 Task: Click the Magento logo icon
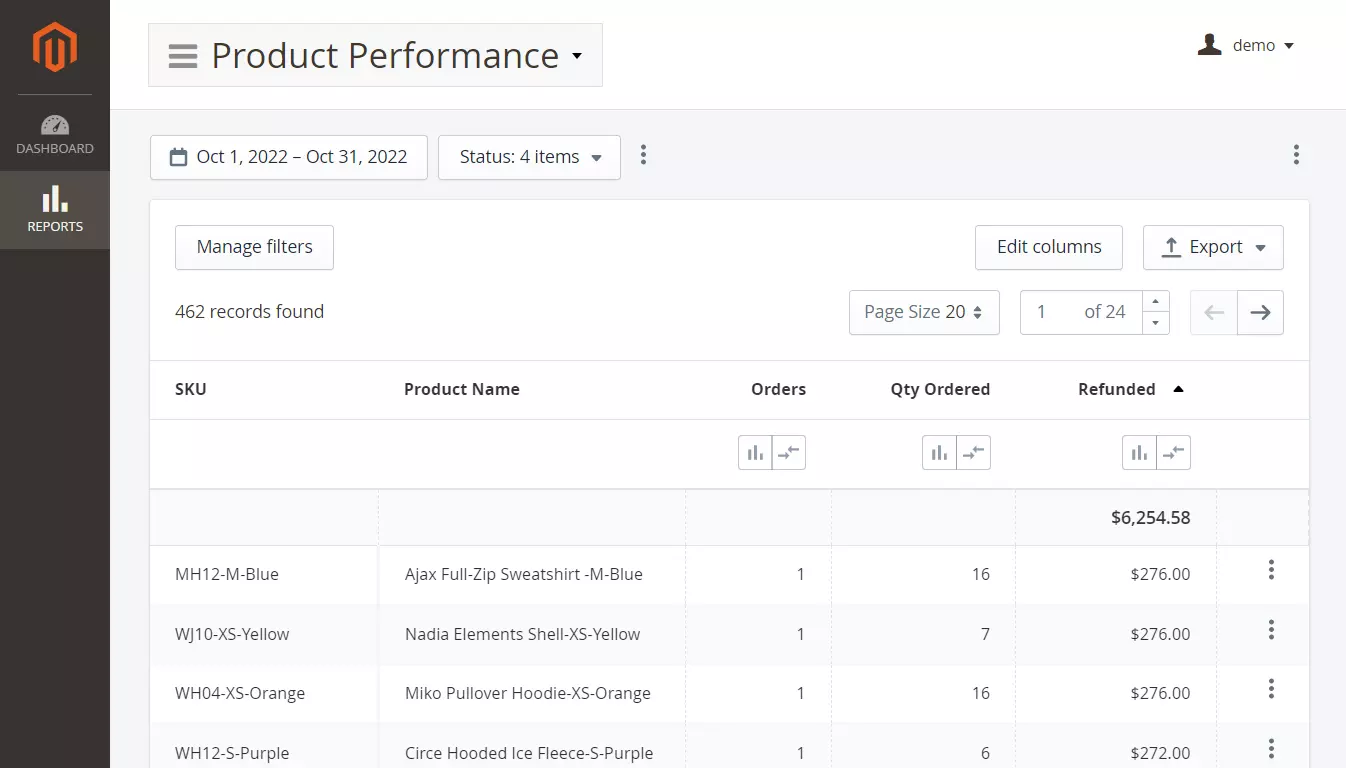(54, 47)
